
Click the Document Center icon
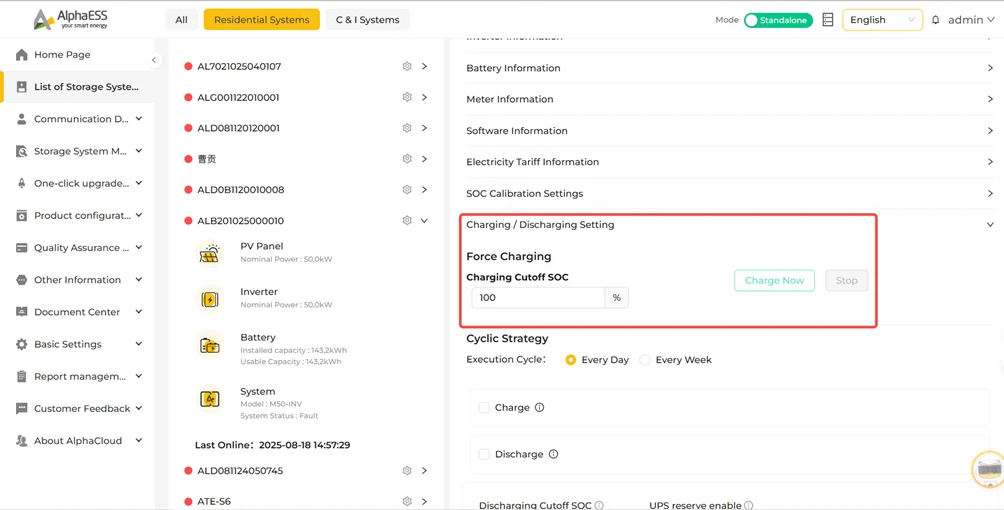coord(22,312)
